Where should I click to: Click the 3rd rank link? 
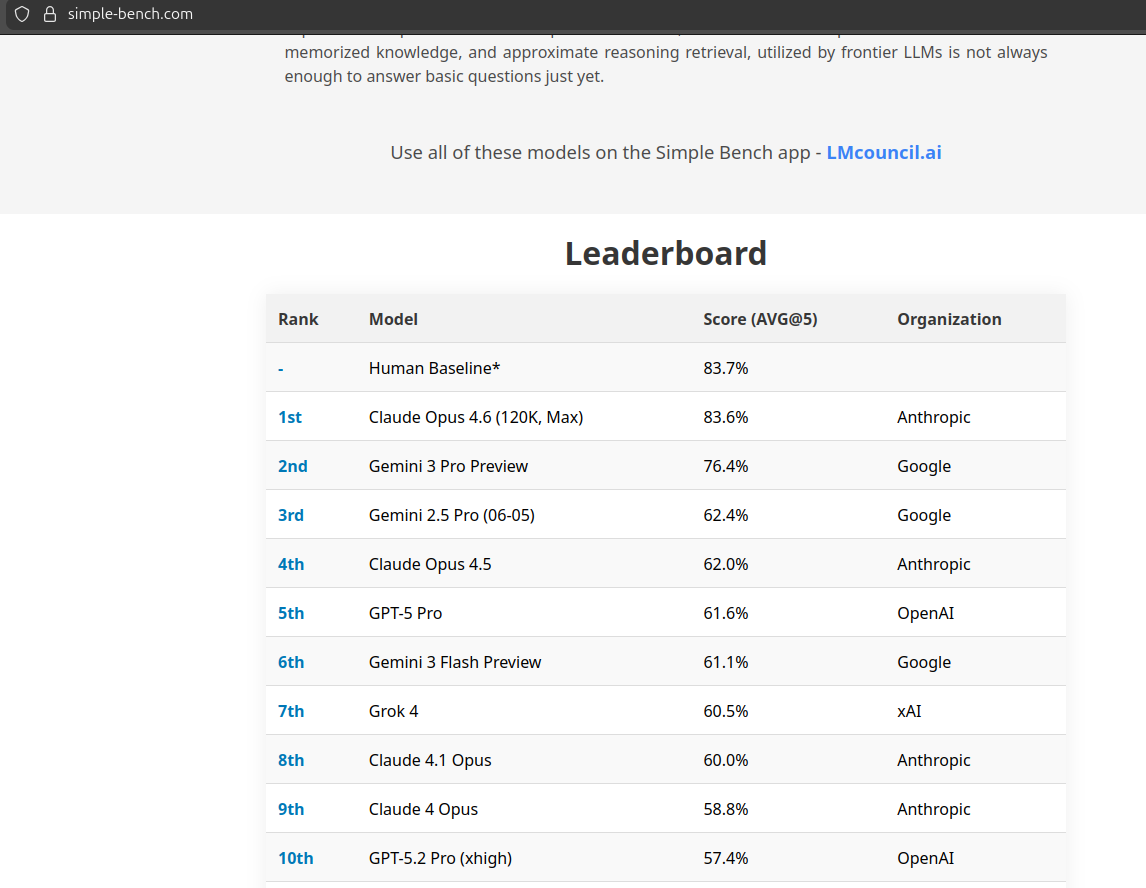click(x=291, y=515)
